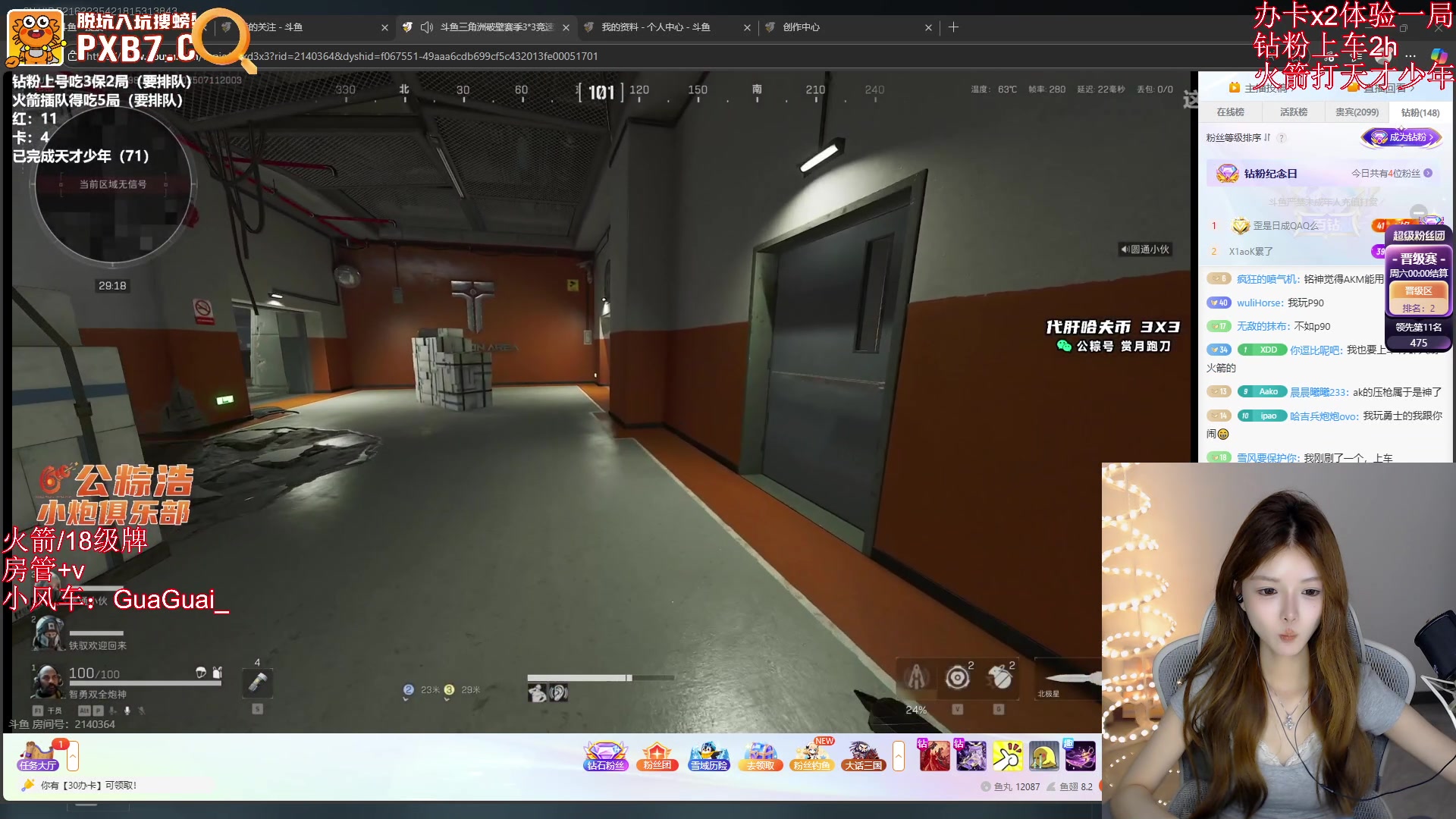
Task: Click the in-game minimap circle
Action: pyautogui.click(x=112, y=184)
